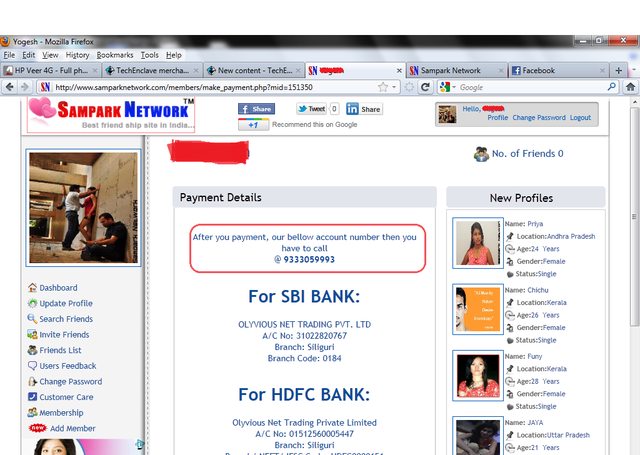Screen dimensions: 640x455
Task: Switch to the New content - TechEnclave tab
Action: [x=253, y=71]
